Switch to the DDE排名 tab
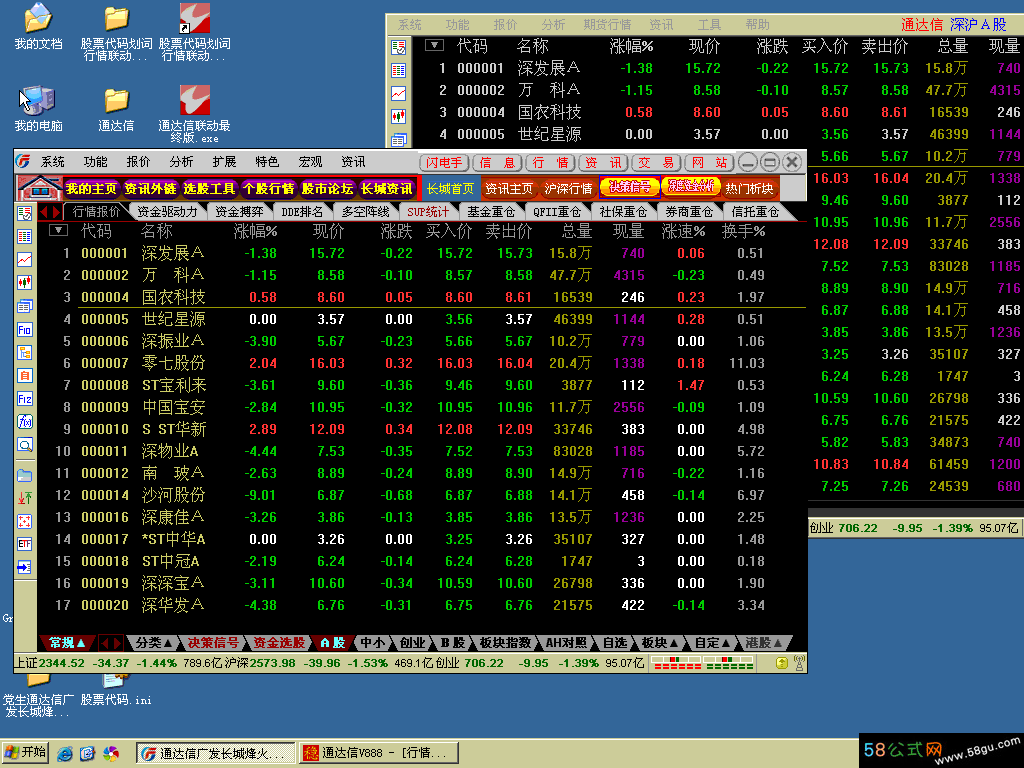 click(302, 212)
